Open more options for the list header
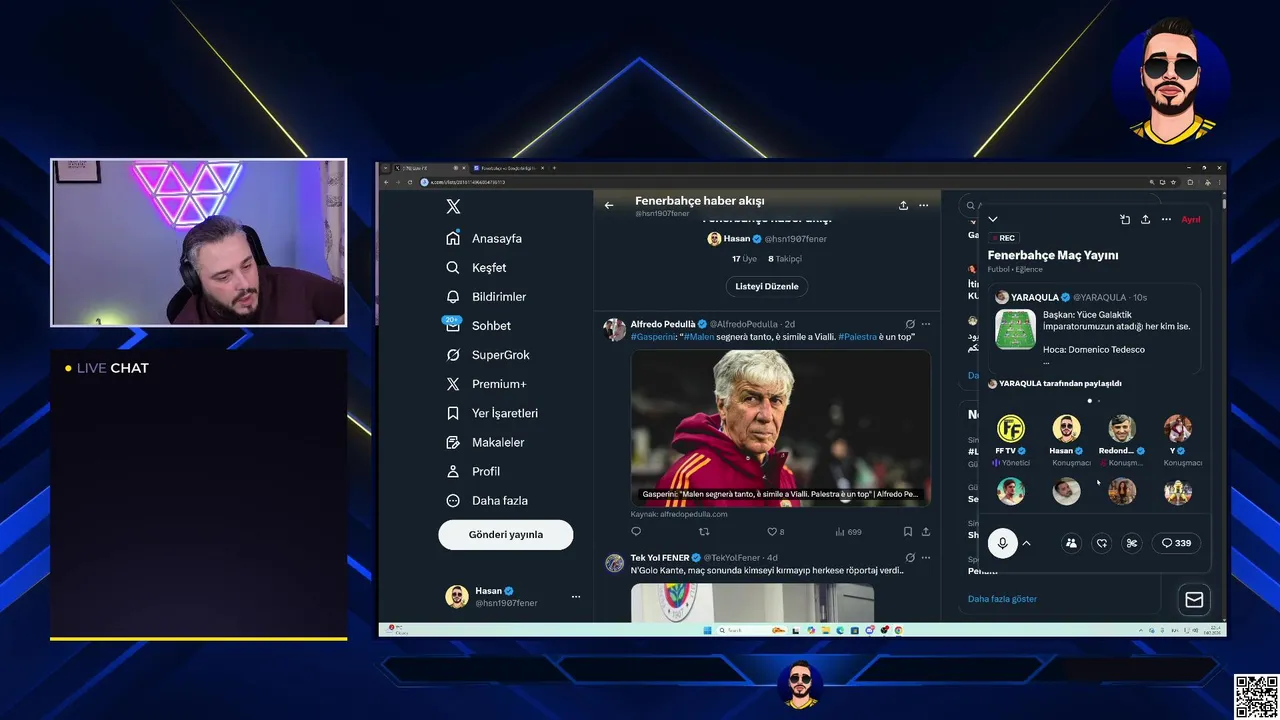 [925, 205]
